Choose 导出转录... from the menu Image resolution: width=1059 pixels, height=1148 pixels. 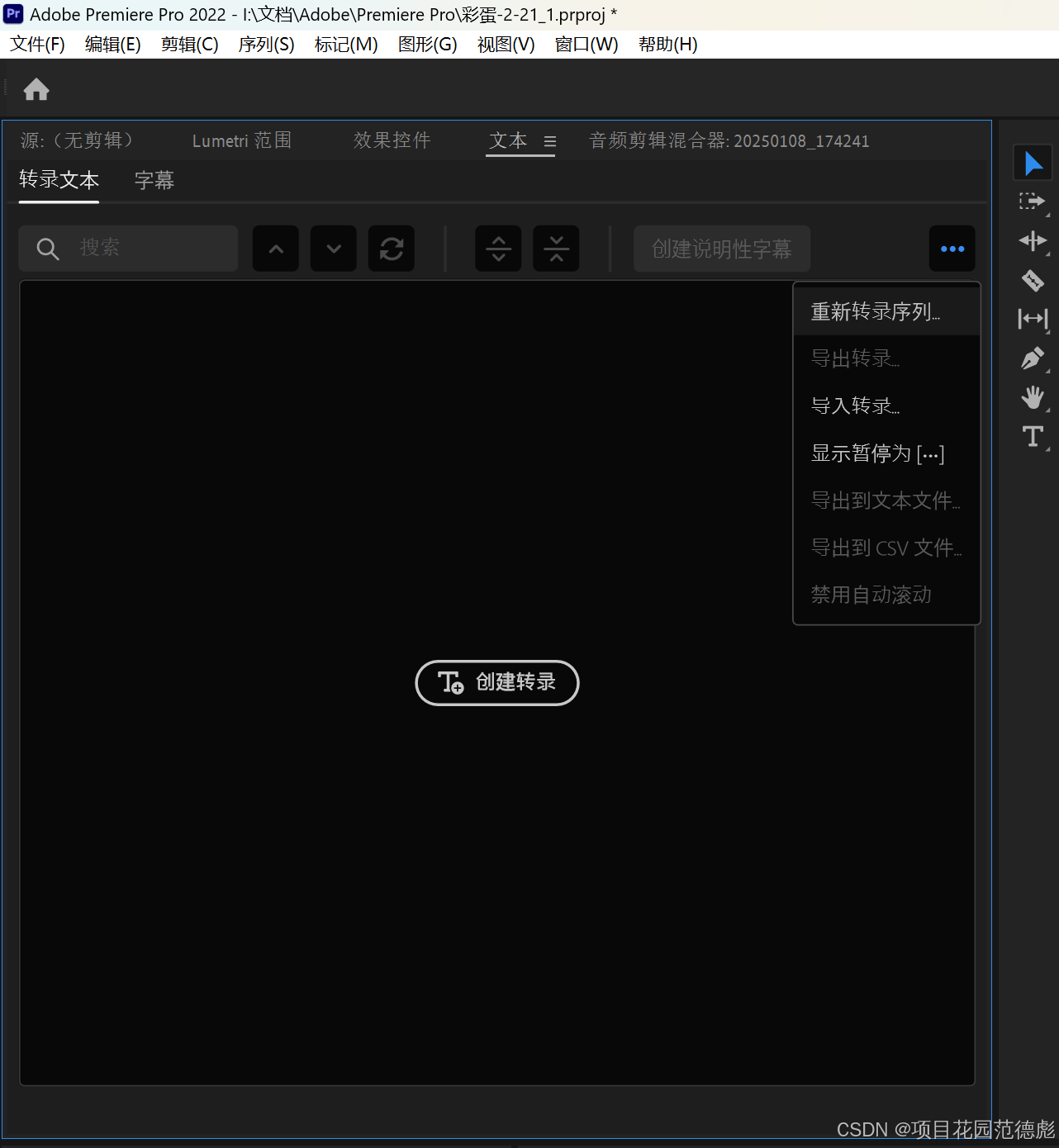point(886,358)
